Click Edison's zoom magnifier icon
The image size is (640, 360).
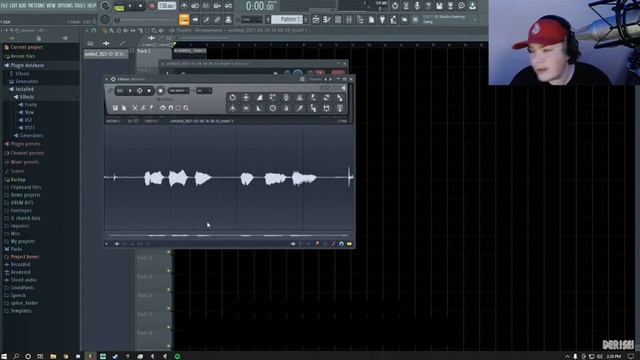pyautogui.click(x=186, y=108)
